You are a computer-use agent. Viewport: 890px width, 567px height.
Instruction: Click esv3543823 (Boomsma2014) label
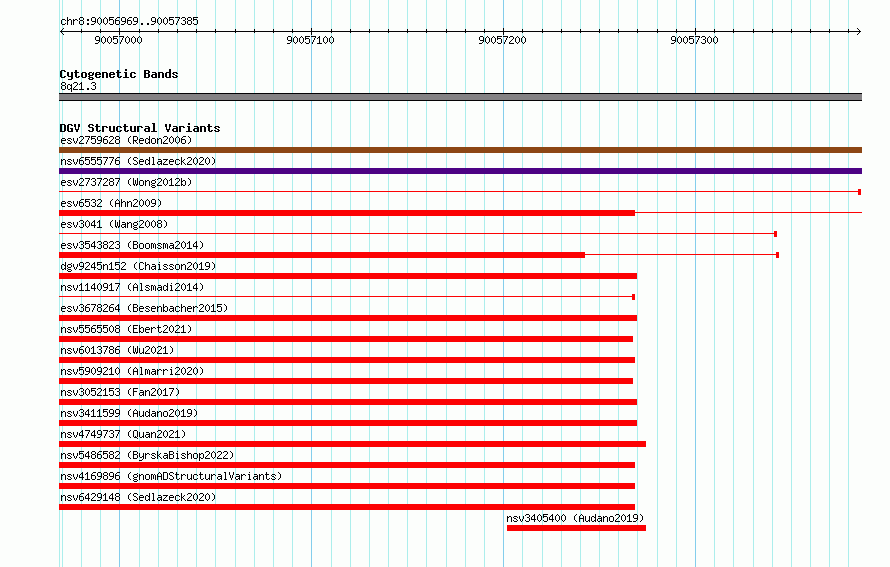click(x=132, y=245)
